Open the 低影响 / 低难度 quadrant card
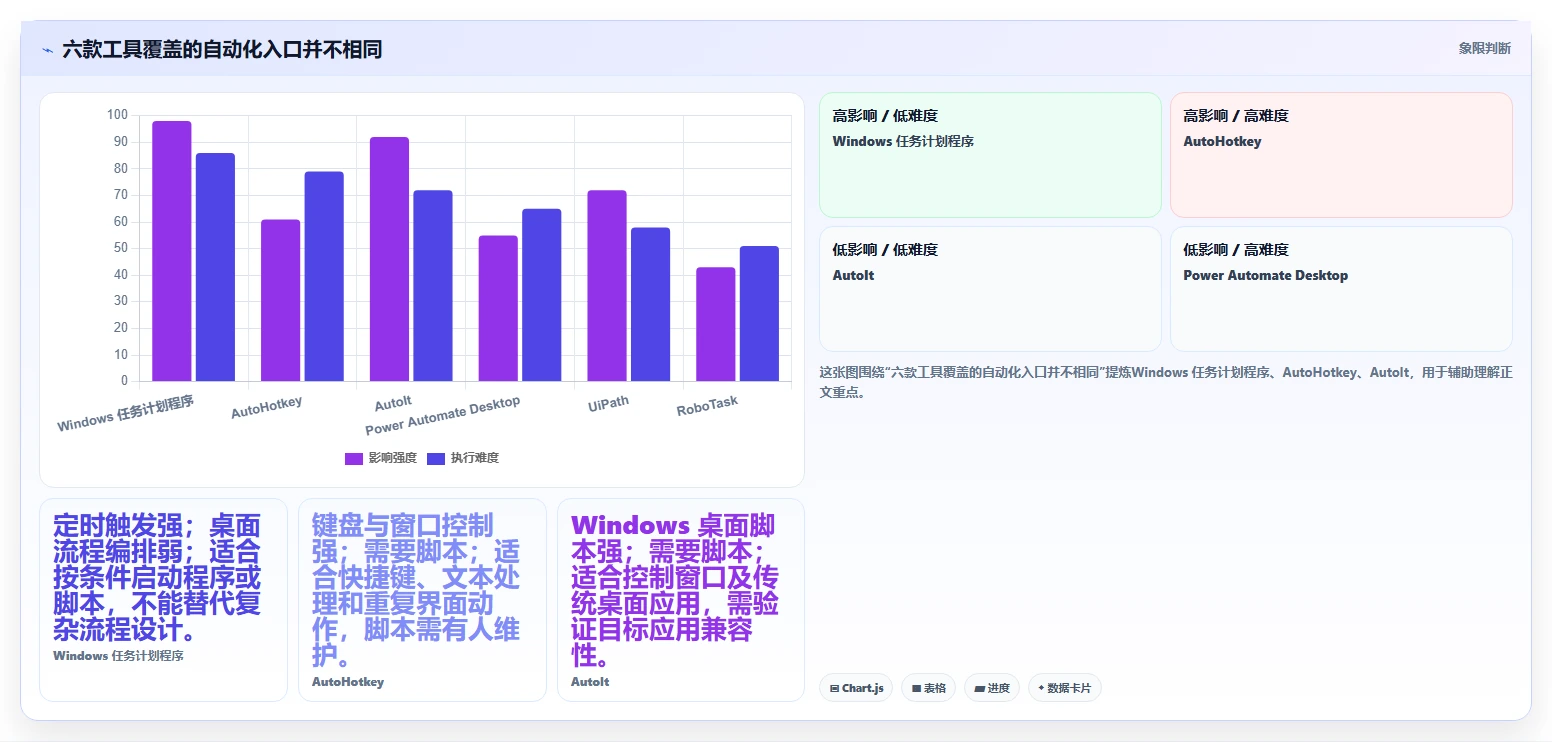The height and width of the screenshot is (742, 1552). click(x=990, y=289)
